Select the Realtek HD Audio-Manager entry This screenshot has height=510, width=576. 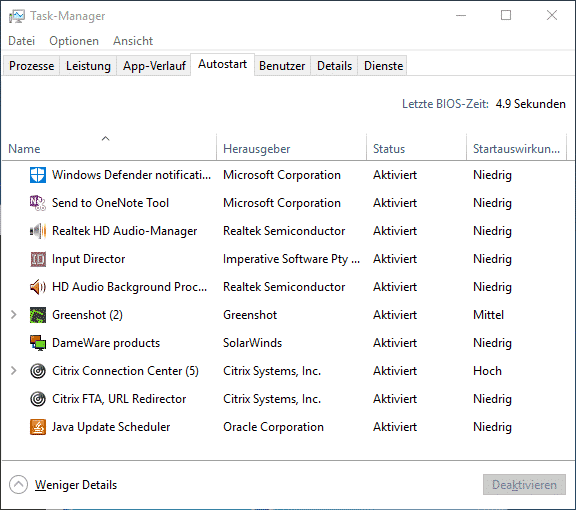pyautogui.click(x=125, y=231)
